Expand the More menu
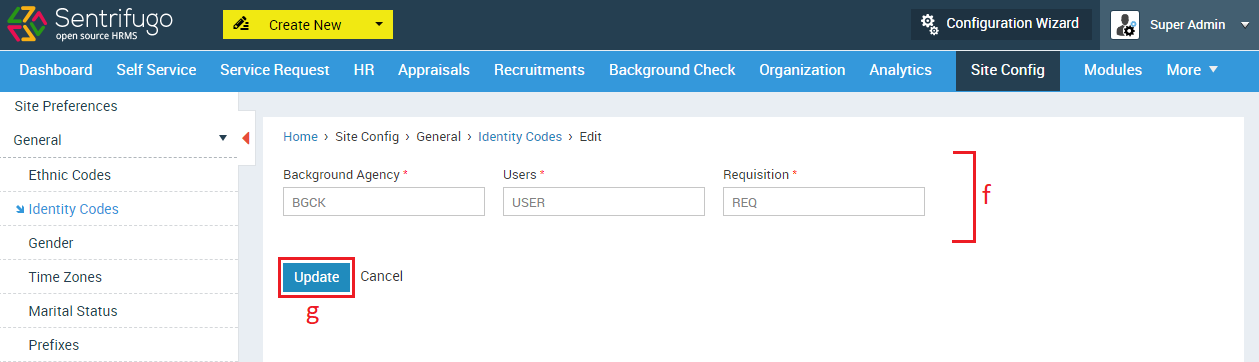 [x=1192, y=70]
